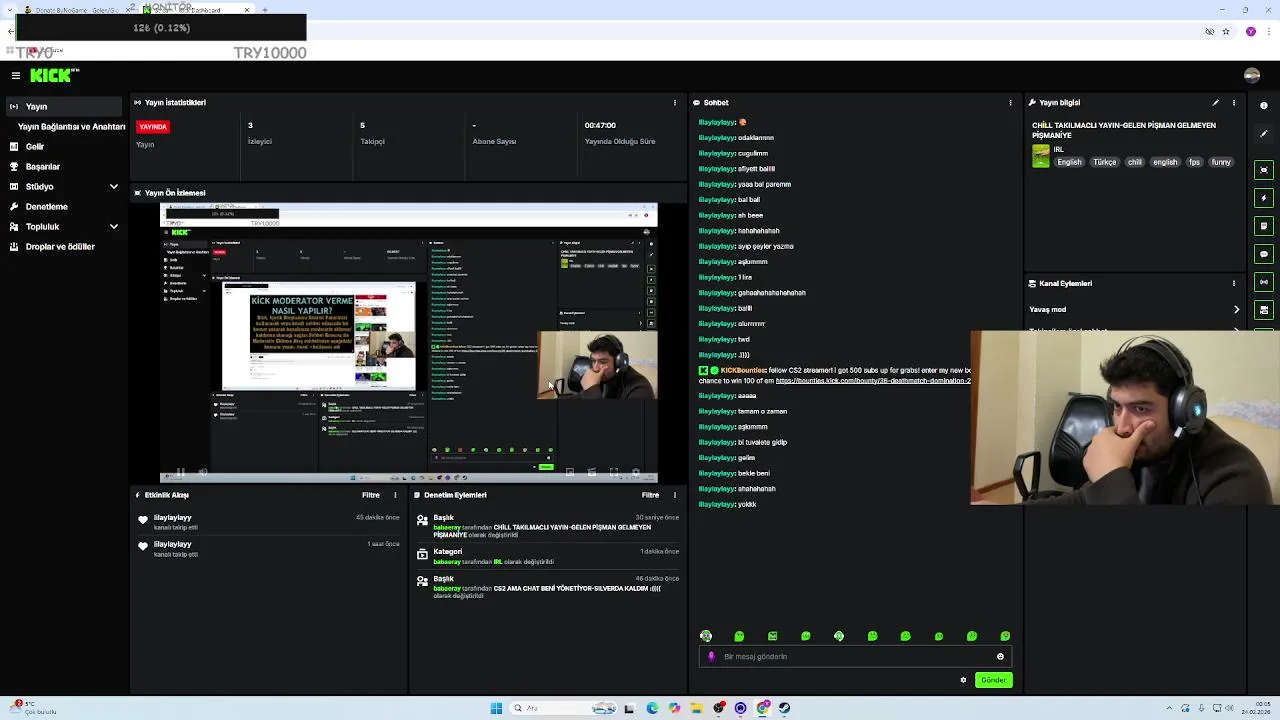
Task: Open the Windows Start menu
Action: click(496, 708)
